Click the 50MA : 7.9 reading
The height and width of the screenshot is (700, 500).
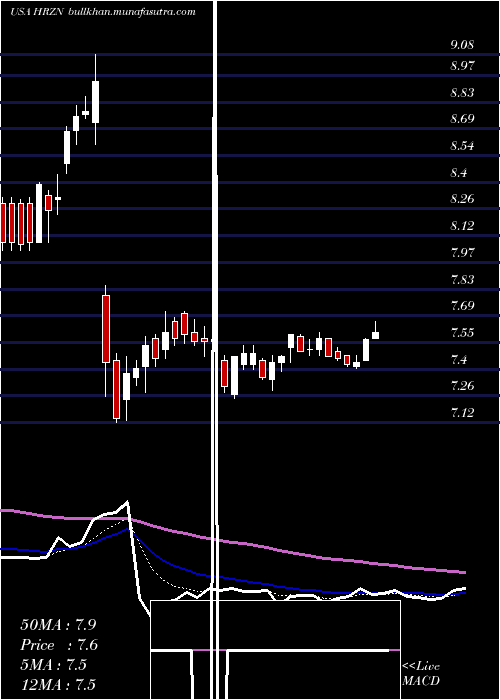pyautogui.click(x=57, y=625)
